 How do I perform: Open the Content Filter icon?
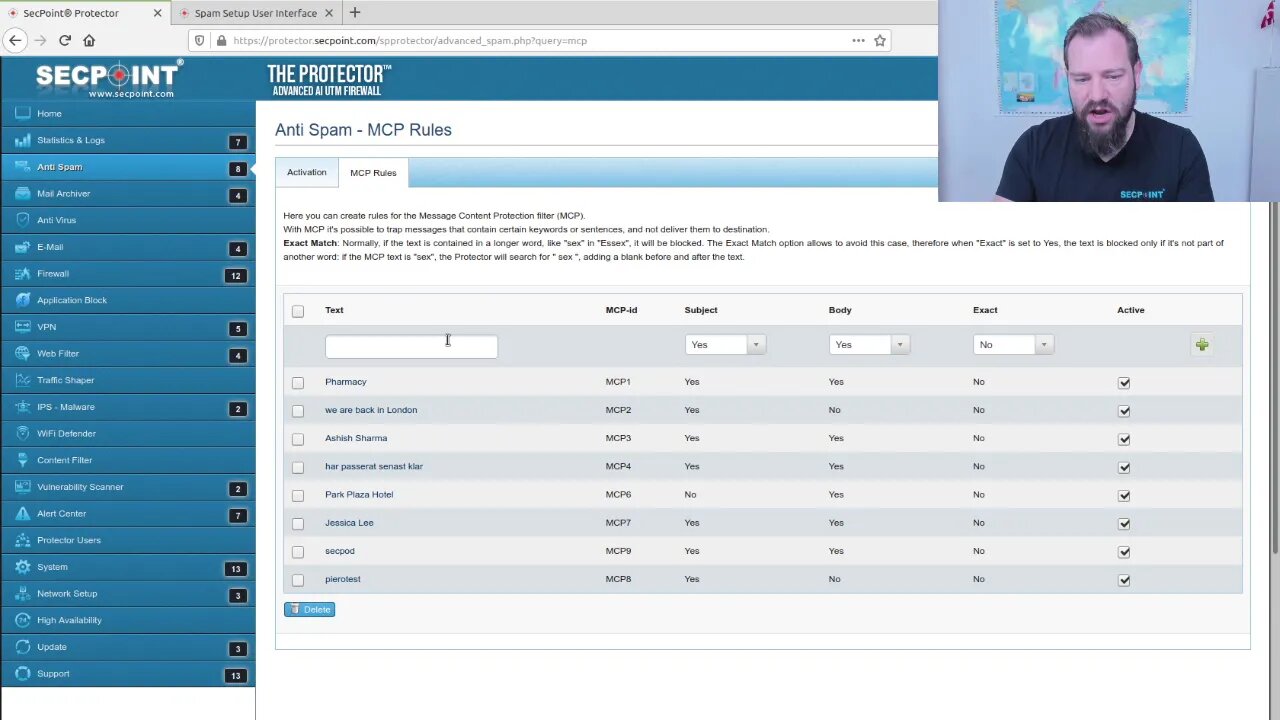coord(22,460)
